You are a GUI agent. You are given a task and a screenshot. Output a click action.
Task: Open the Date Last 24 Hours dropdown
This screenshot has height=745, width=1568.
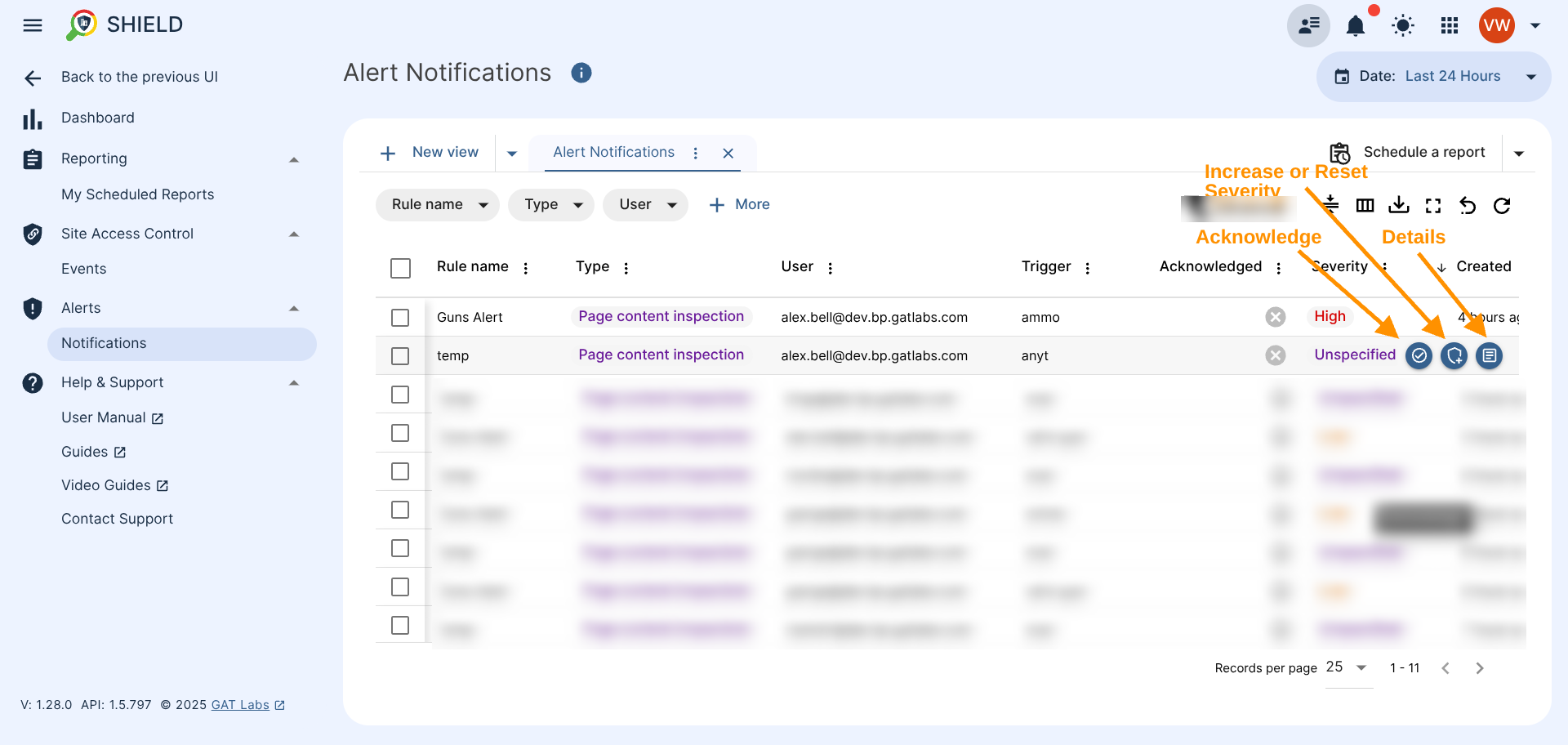(x=1433, y=77)
